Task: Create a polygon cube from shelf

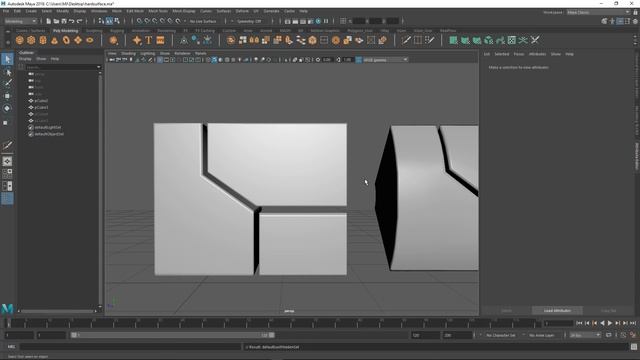Action: (31, 40)
